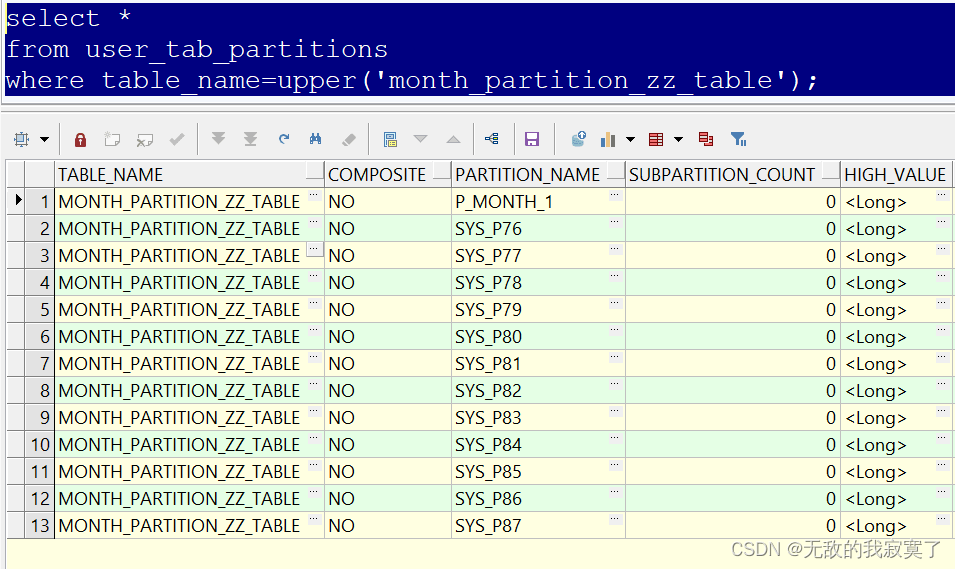Click the eraser clear record icon
Screen dimensions: 955x569
click(349, 140)
